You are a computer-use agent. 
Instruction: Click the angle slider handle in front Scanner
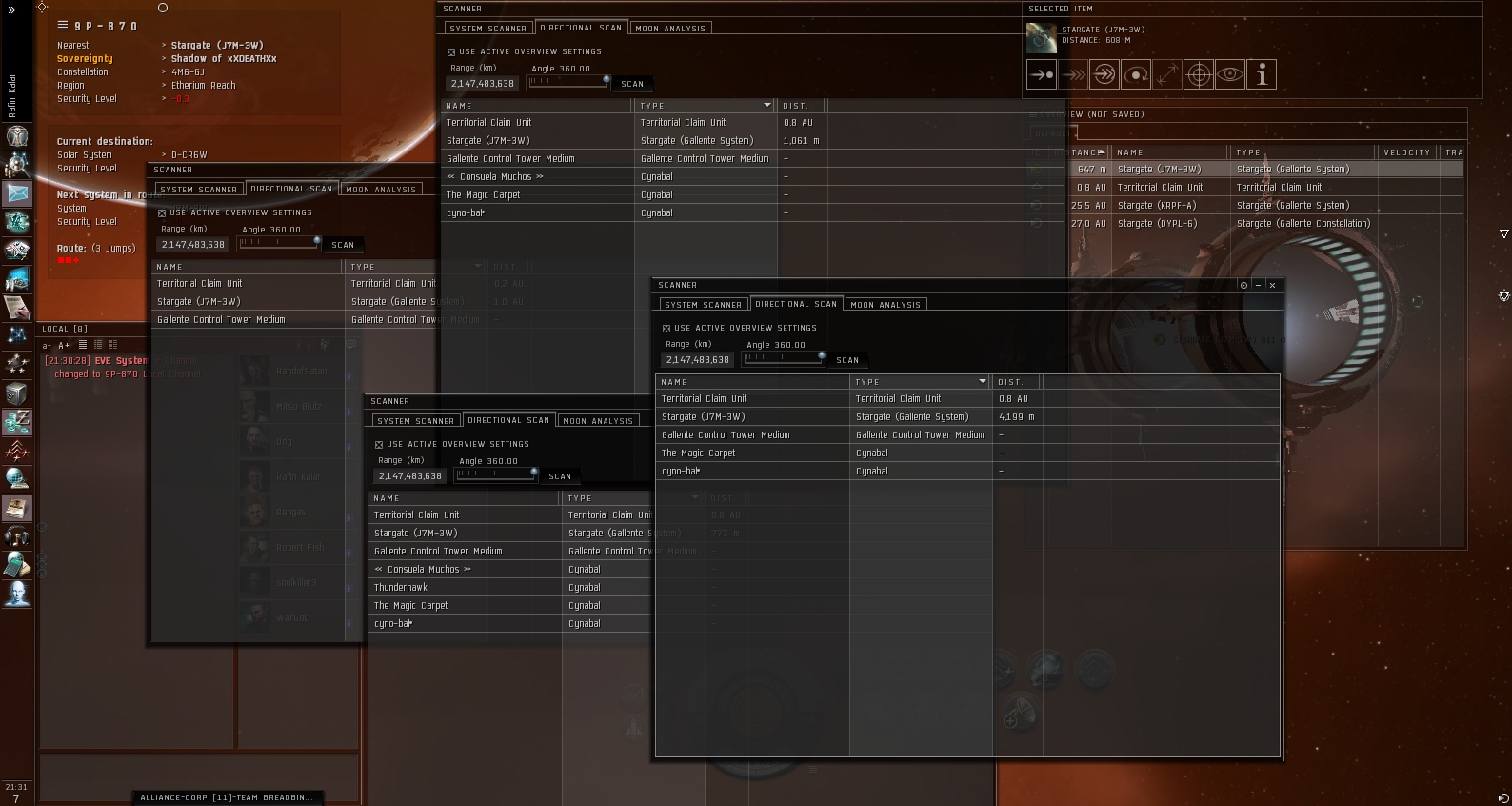(x=822, y=355)
